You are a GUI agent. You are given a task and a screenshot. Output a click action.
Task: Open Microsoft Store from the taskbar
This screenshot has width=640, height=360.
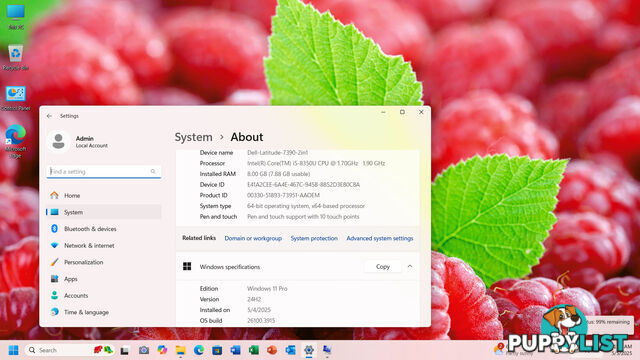coord(217,350)
